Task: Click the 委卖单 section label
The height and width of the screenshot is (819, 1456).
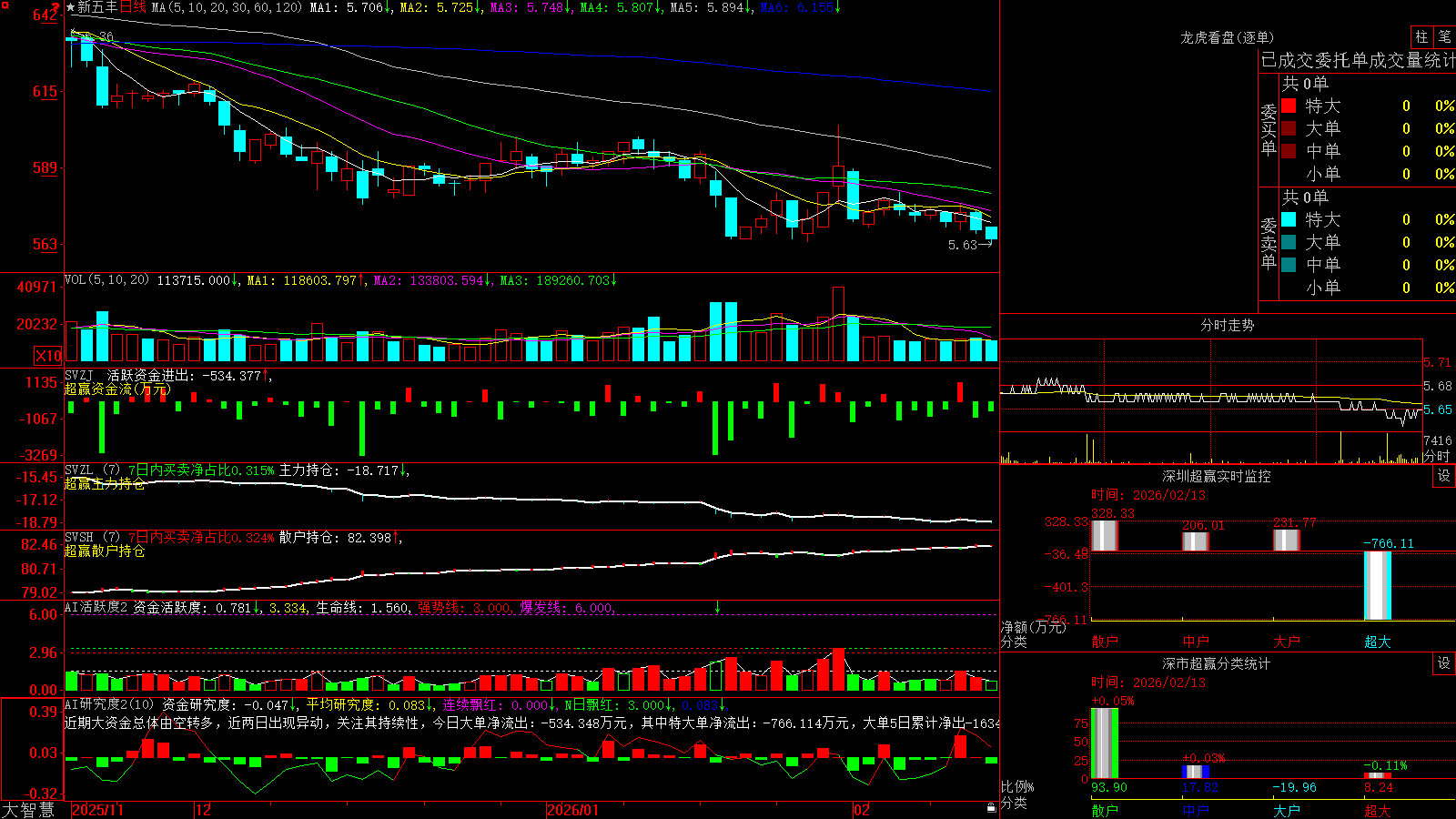Action: 1269,243
